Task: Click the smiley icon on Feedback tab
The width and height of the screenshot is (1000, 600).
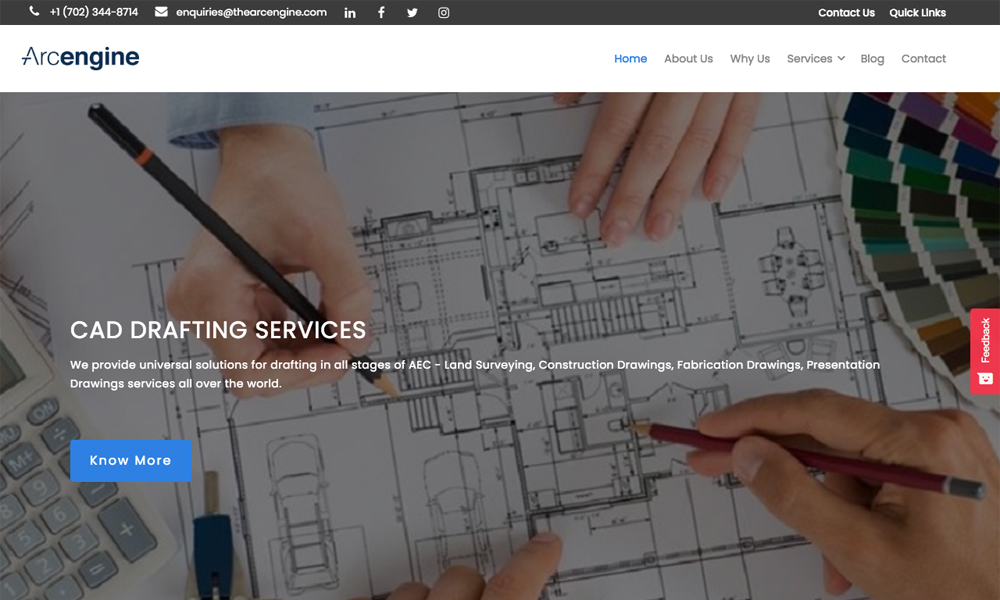Action: [985, 378]
